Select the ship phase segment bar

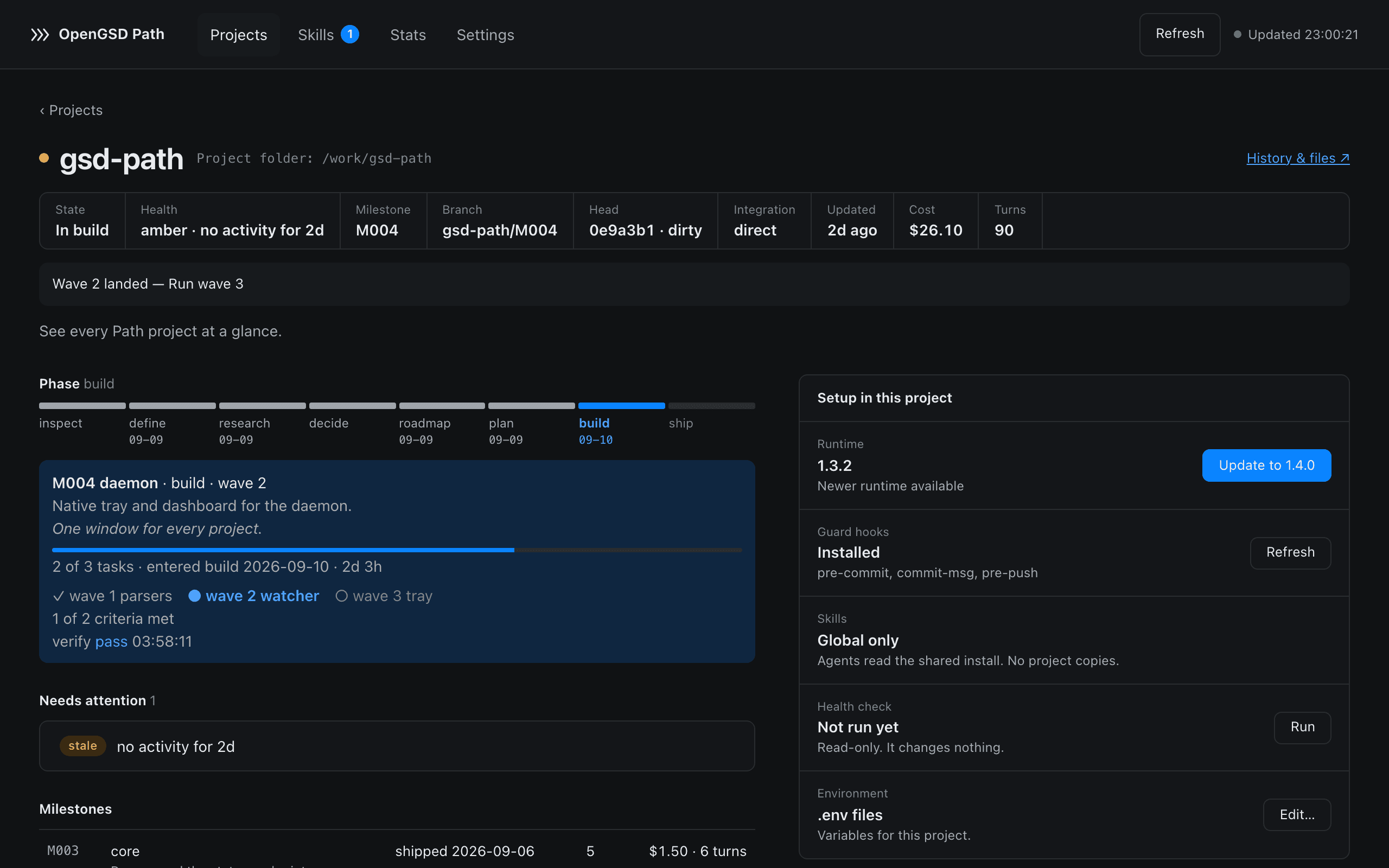(x=712, y=406)
